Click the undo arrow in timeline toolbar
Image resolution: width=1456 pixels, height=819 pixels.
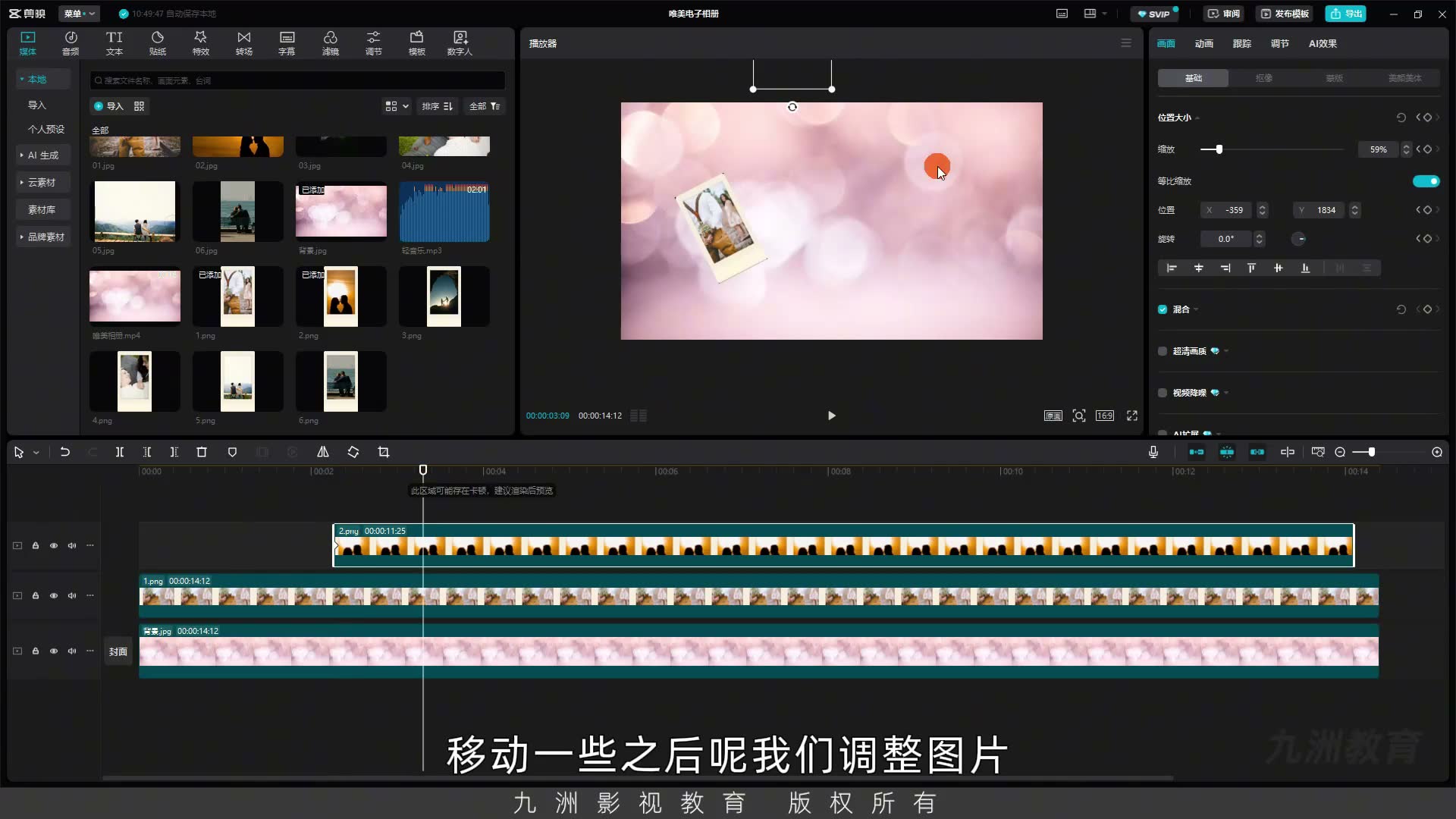pyautogui.click(x=65, y=452)
